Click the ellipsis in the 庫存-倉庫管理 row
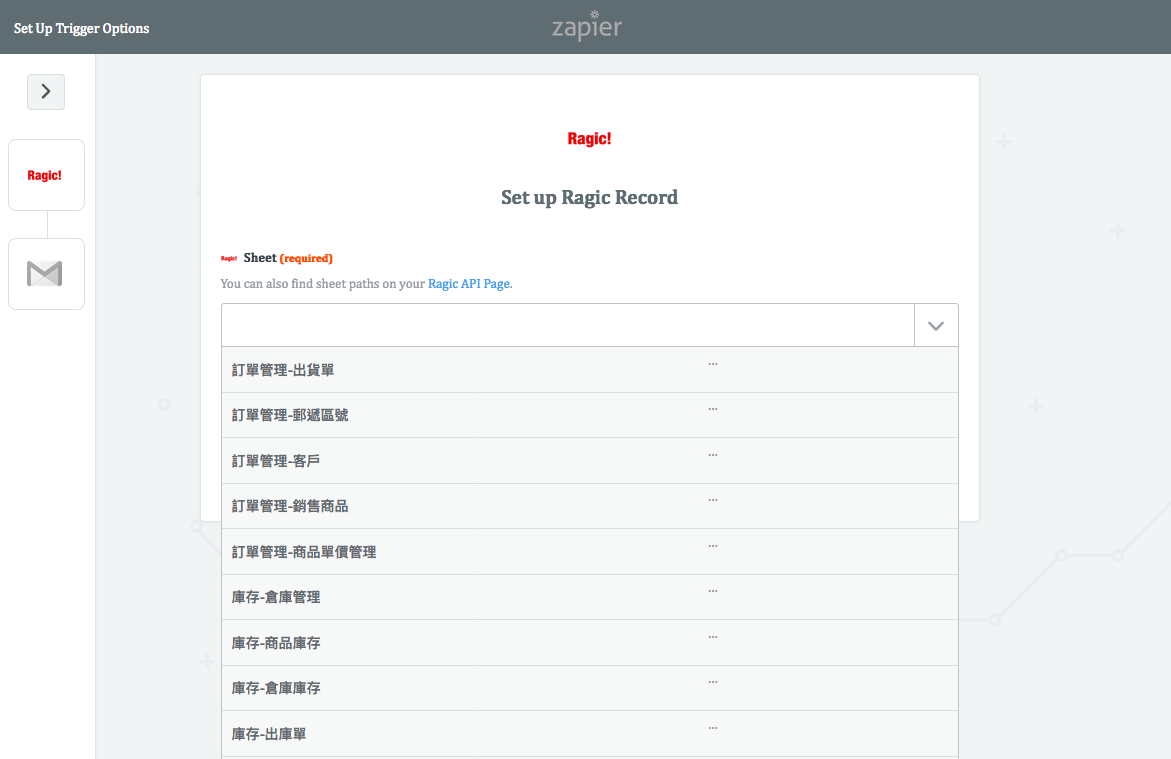This screenshot has height=759, width=1171. tap(713, 591)
